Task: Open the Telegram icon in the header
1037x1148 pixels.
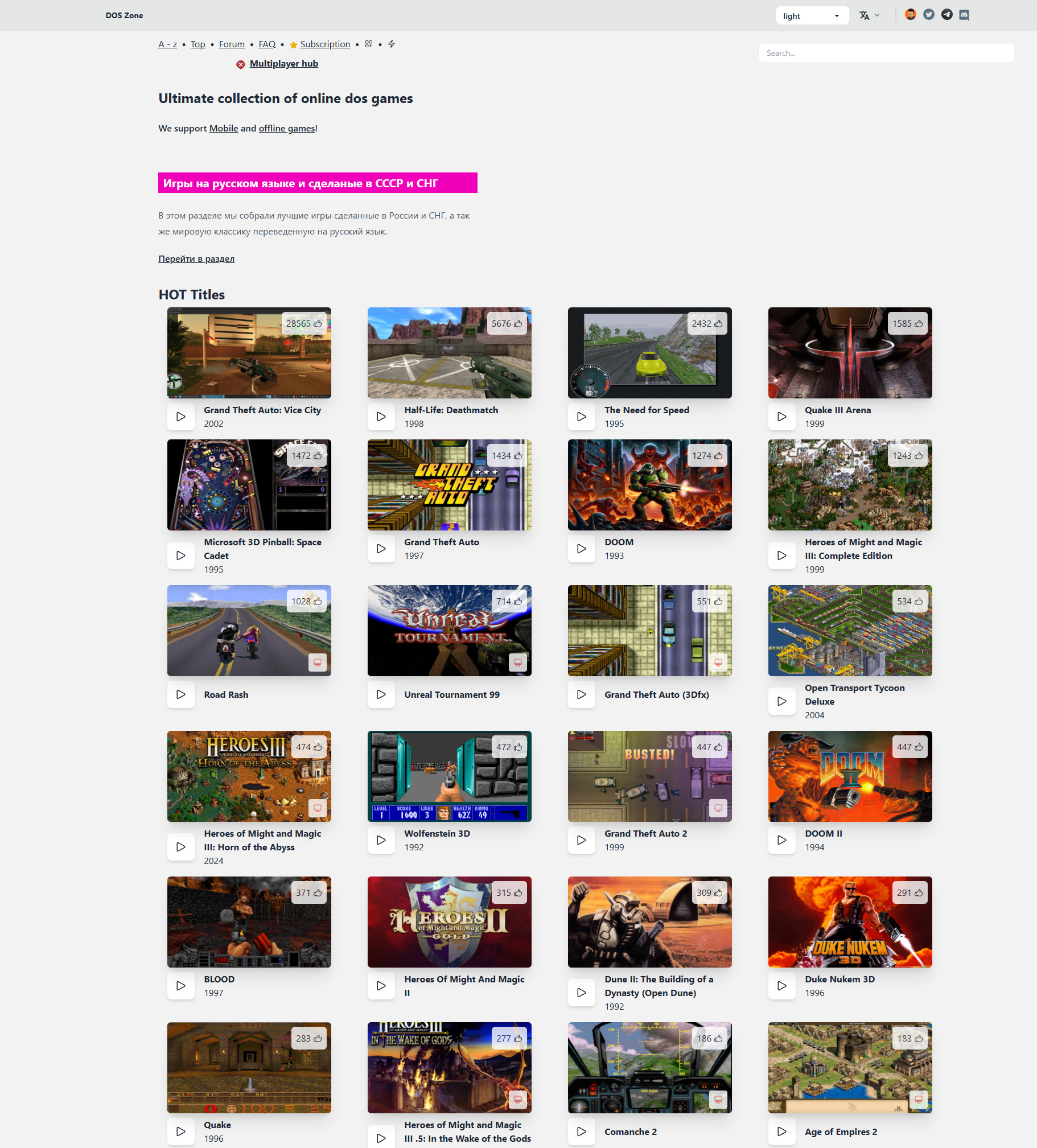Action: coord(947,15)
